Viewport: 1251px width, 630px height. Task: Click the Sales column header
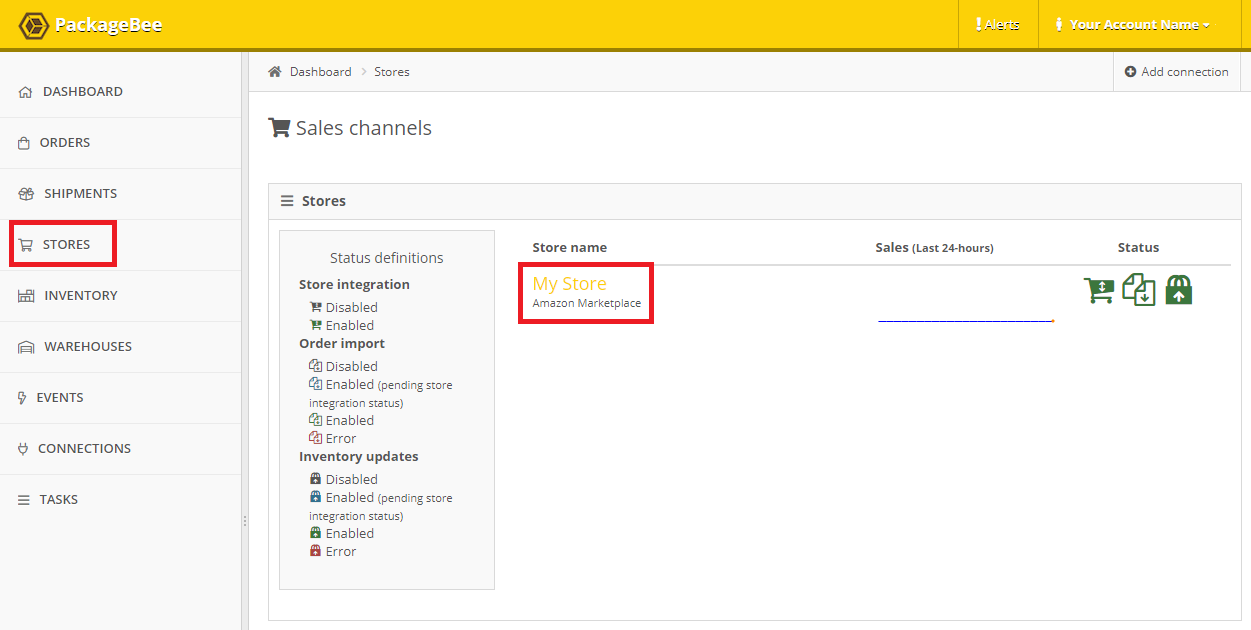coord(934,247)
